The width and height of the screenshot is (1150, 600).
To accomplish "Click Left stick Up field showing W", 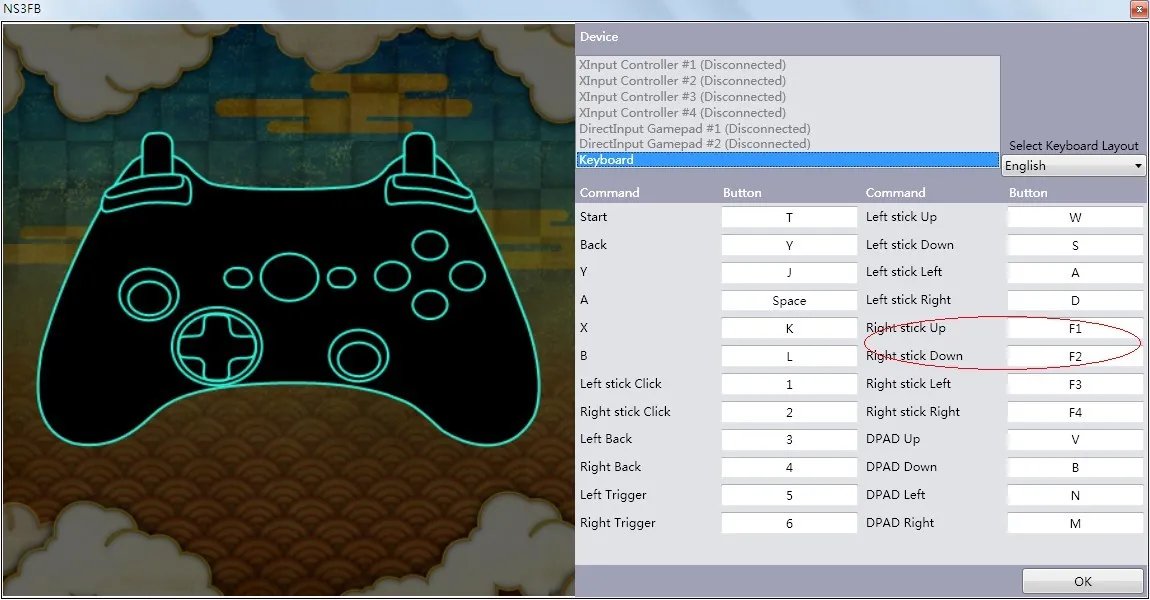I will (1075, 217).
